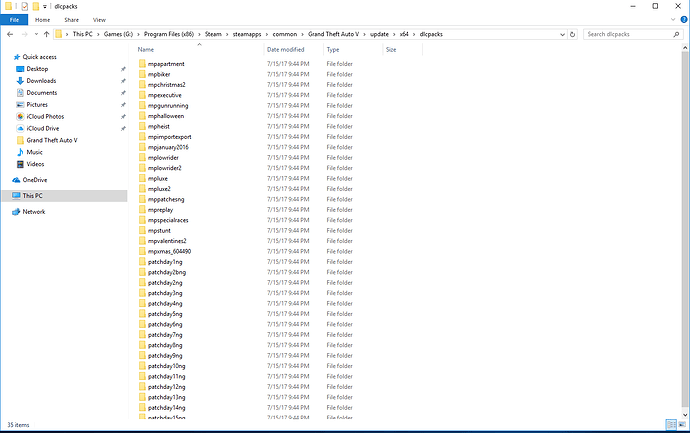This screenshot has height=433, width=690.
Task: Select the mplowrider2 folder name
Action: click(x=165, y=168)
